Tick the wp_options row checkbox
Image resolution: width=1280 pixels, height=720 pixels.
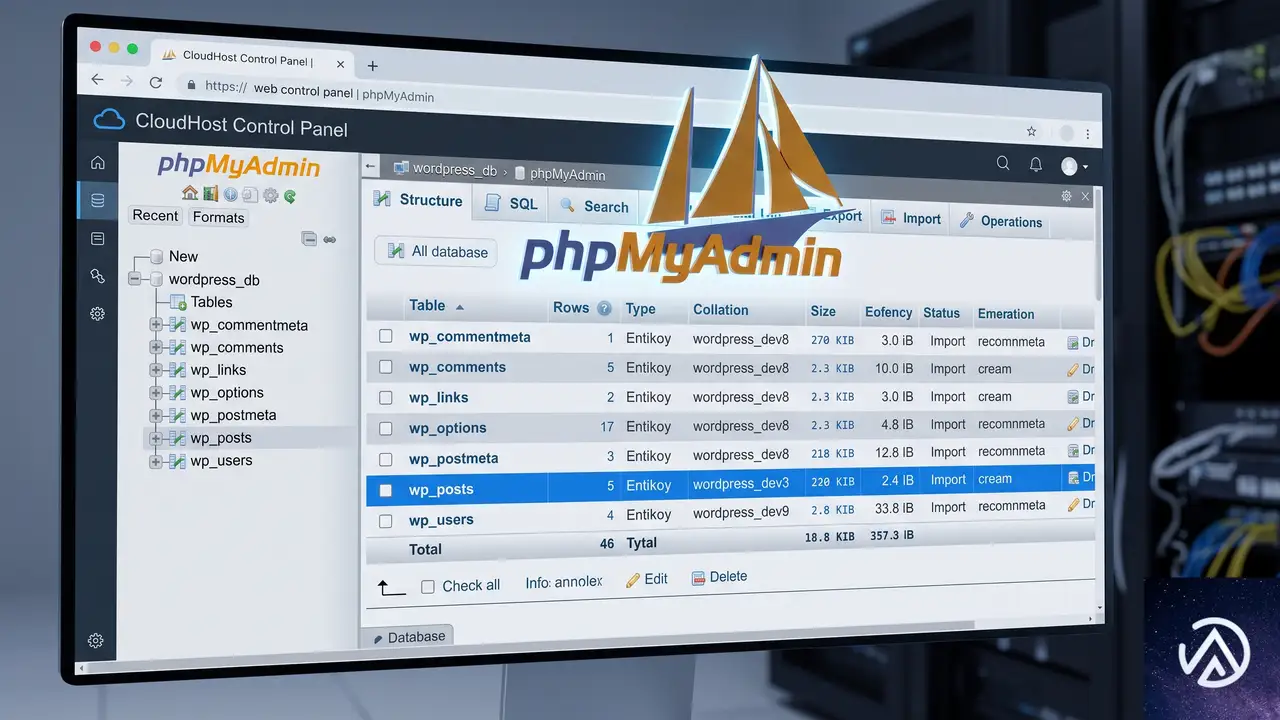[386, 429]
